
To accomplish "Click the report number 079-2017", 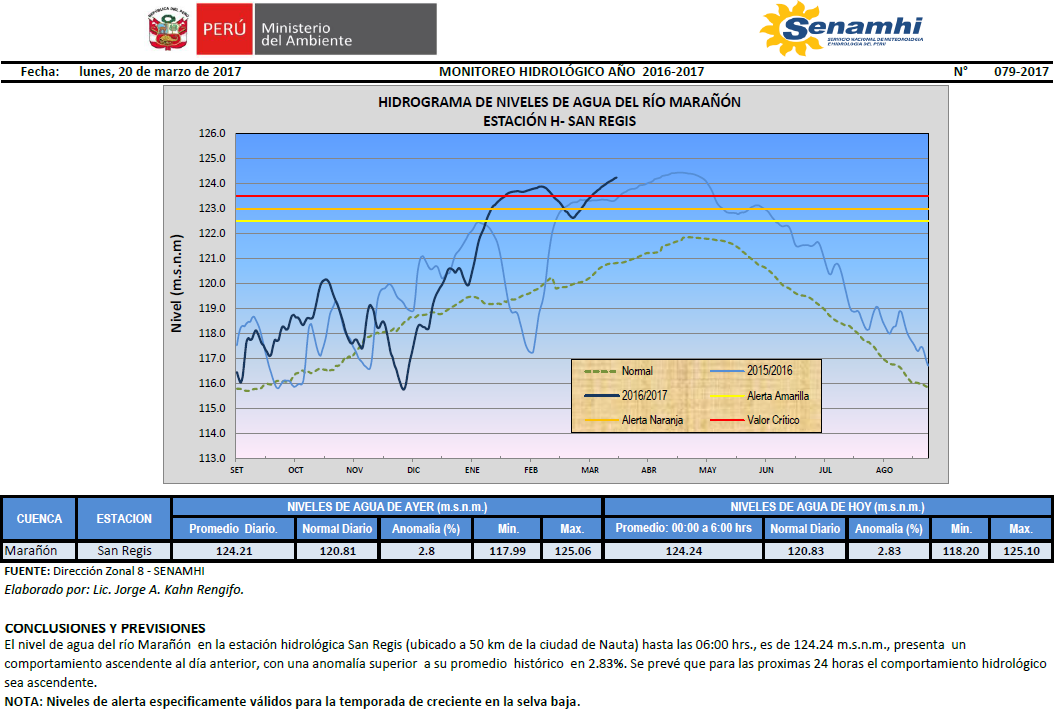I will [1021, 72].
